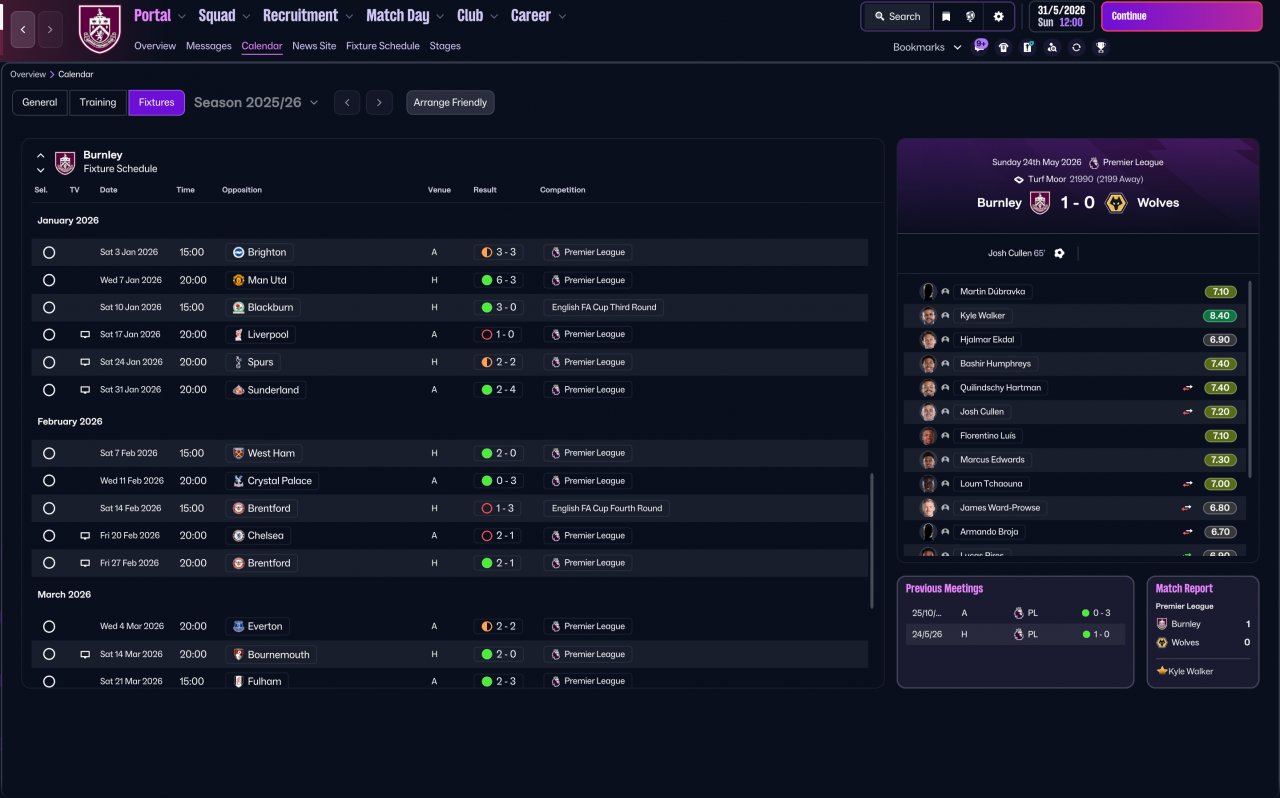1280x798 pixels.
Task: Select the Crystal Palace fixture radio button
Action: [x=49, y=481]
